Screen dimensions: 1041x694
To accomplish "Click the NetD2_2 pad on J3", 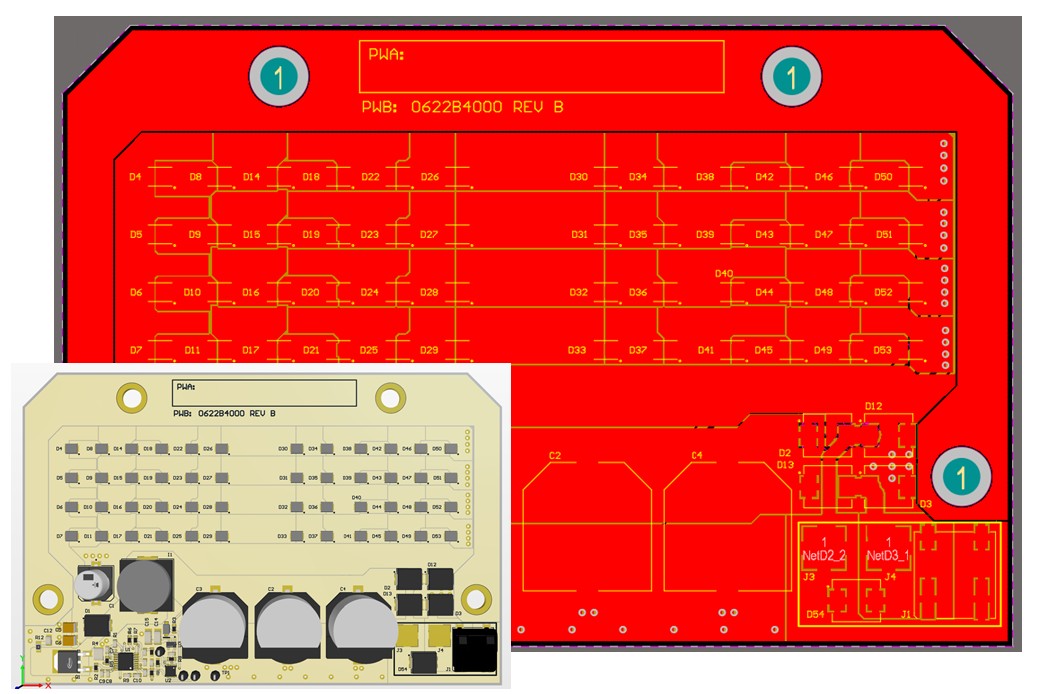I will point(824,548).
